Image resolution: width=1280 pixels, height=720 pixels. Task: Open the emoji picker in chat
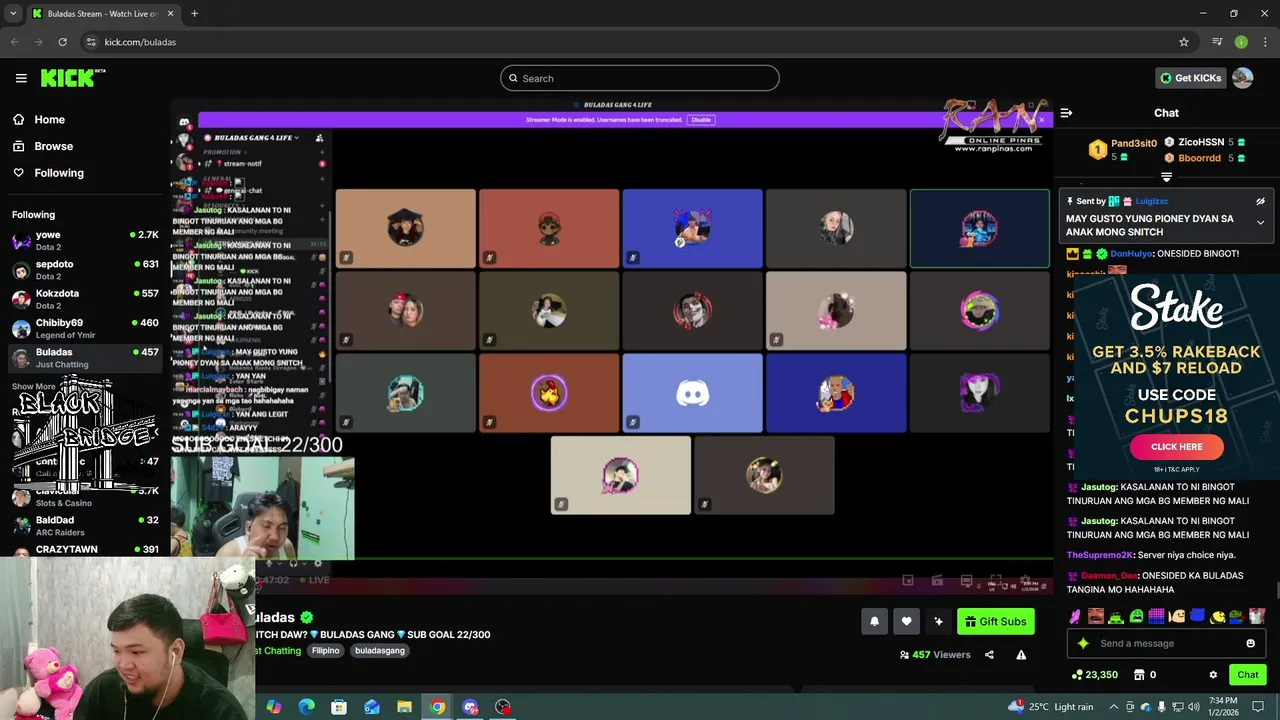pos(1250,643)
